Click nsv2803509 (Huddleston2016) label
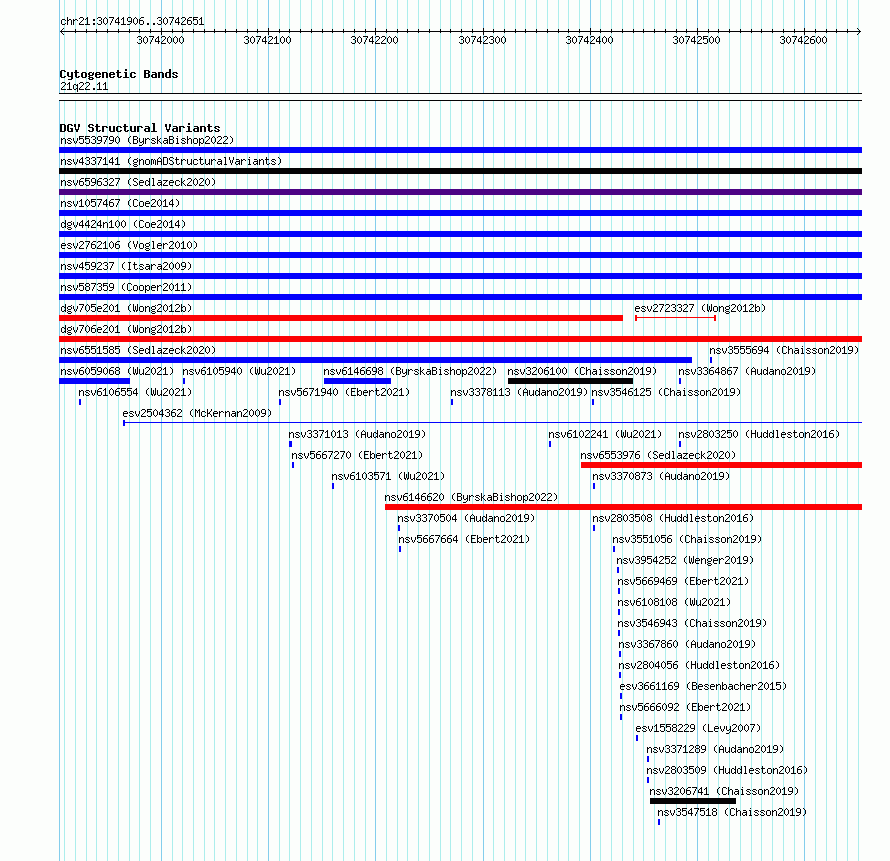Viewport: 890px width, 861px height. (x=727, y=770)
